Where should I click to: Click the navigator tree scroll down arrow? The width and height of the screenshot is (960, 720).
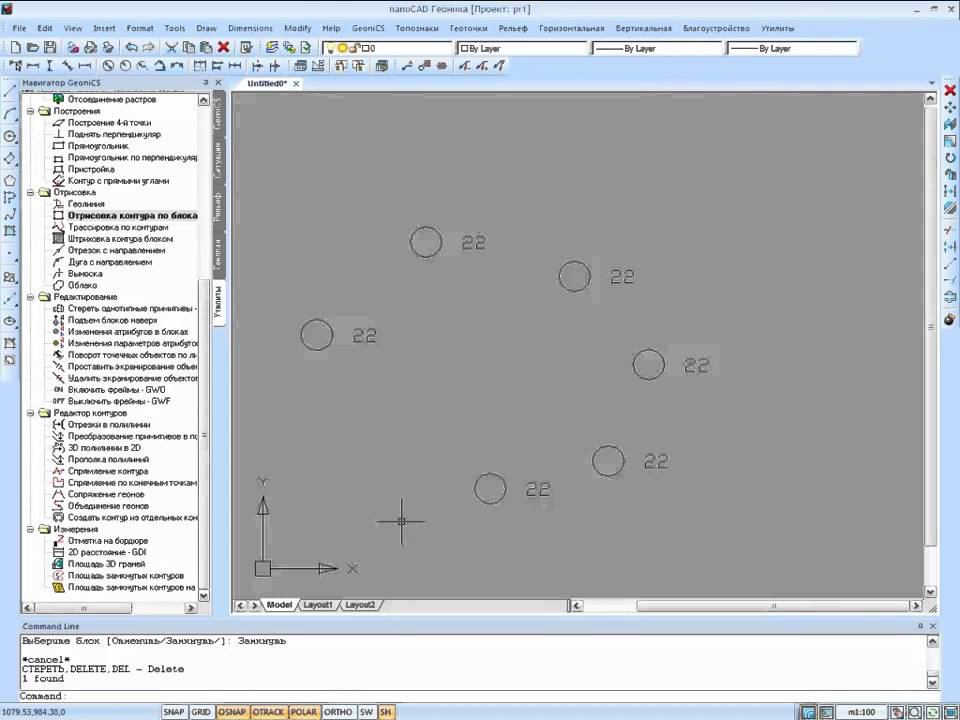tap(204, 595)
